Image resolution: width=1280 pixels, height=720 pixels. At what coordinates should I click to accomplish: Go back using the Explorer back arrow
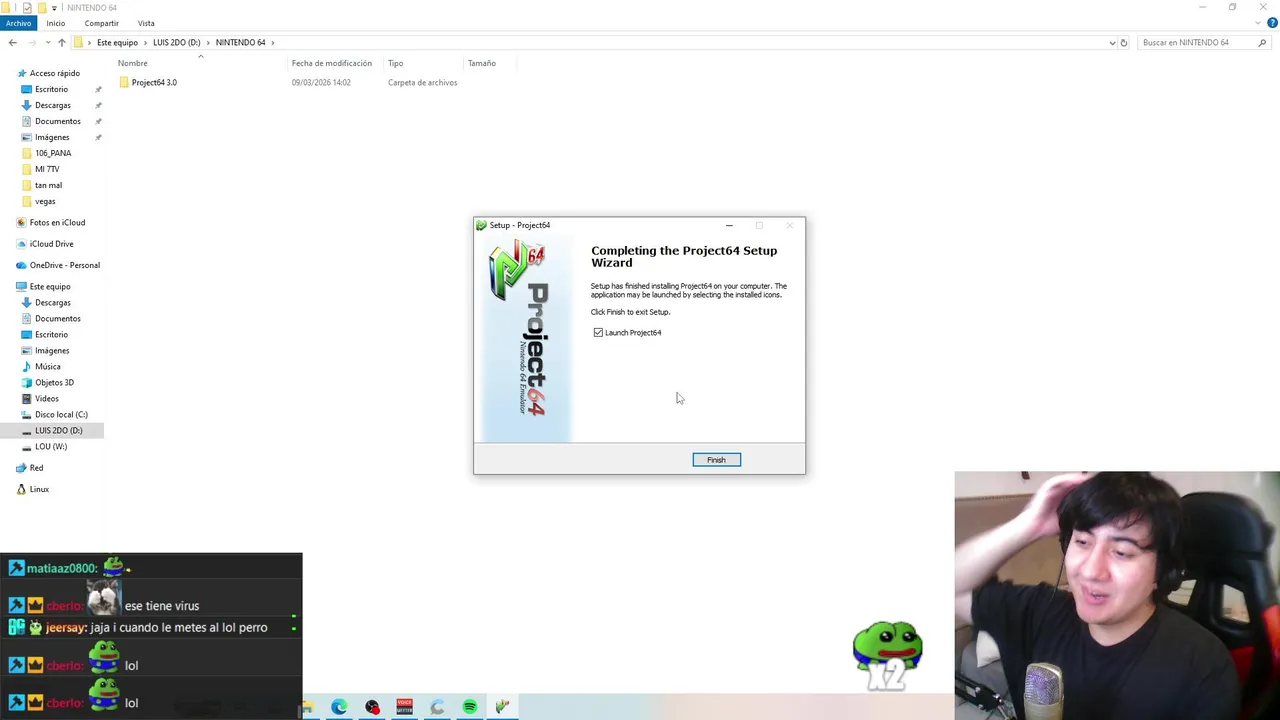12,43
